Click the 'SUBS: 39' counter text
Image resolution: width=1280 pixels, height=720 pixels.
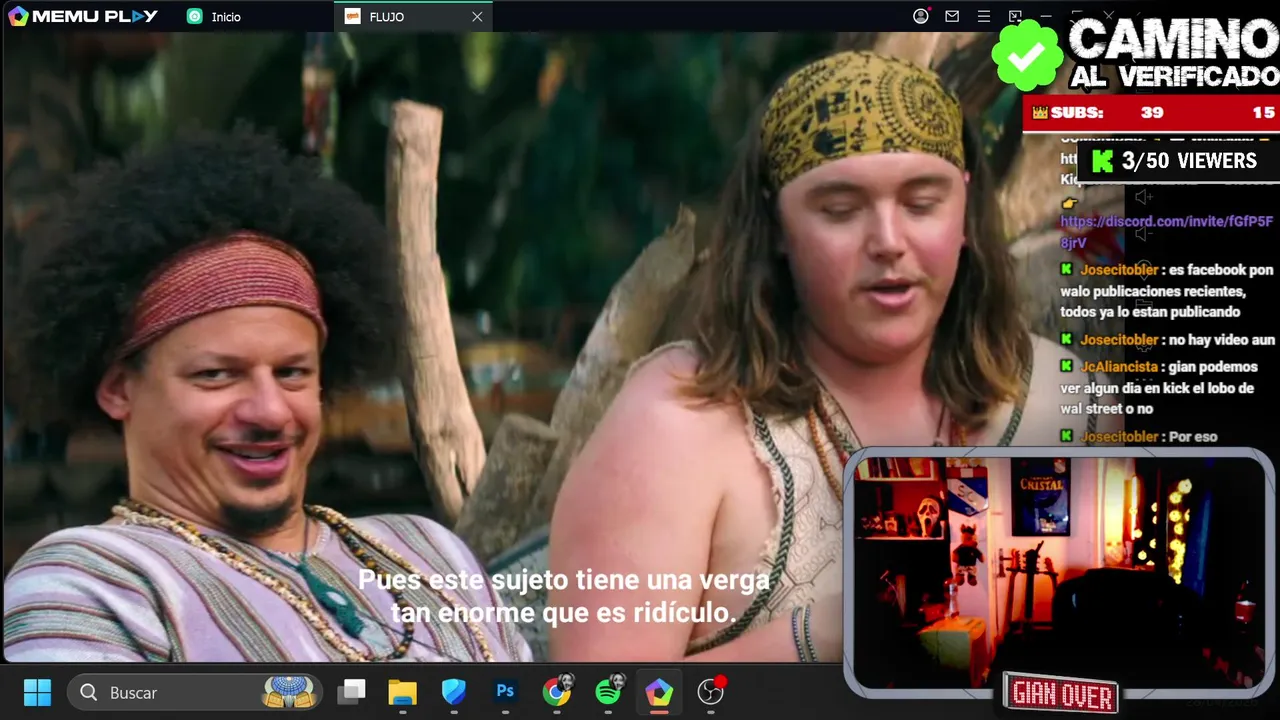click(x=1107, y=113)
